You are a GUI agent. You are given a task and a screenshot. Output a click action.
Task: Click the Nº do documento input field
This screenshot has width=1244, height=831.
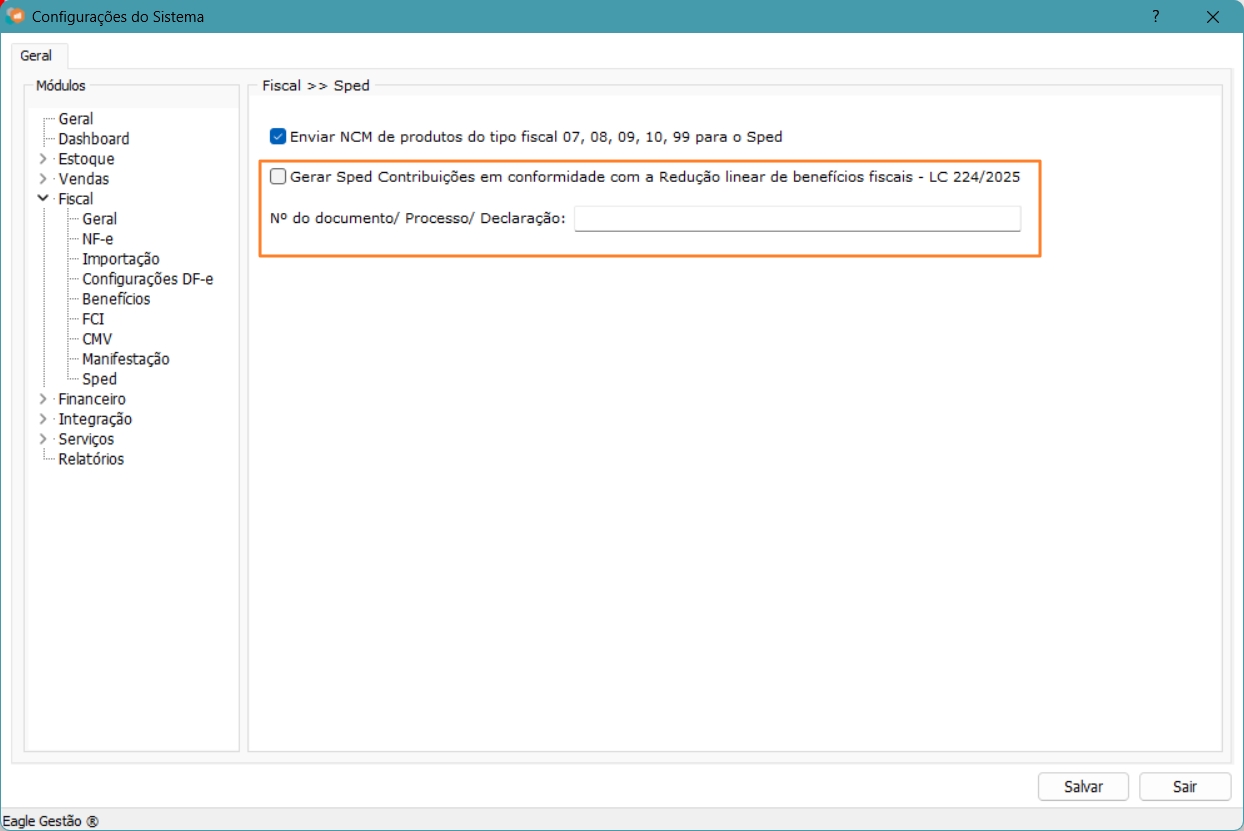pos(797,218)
